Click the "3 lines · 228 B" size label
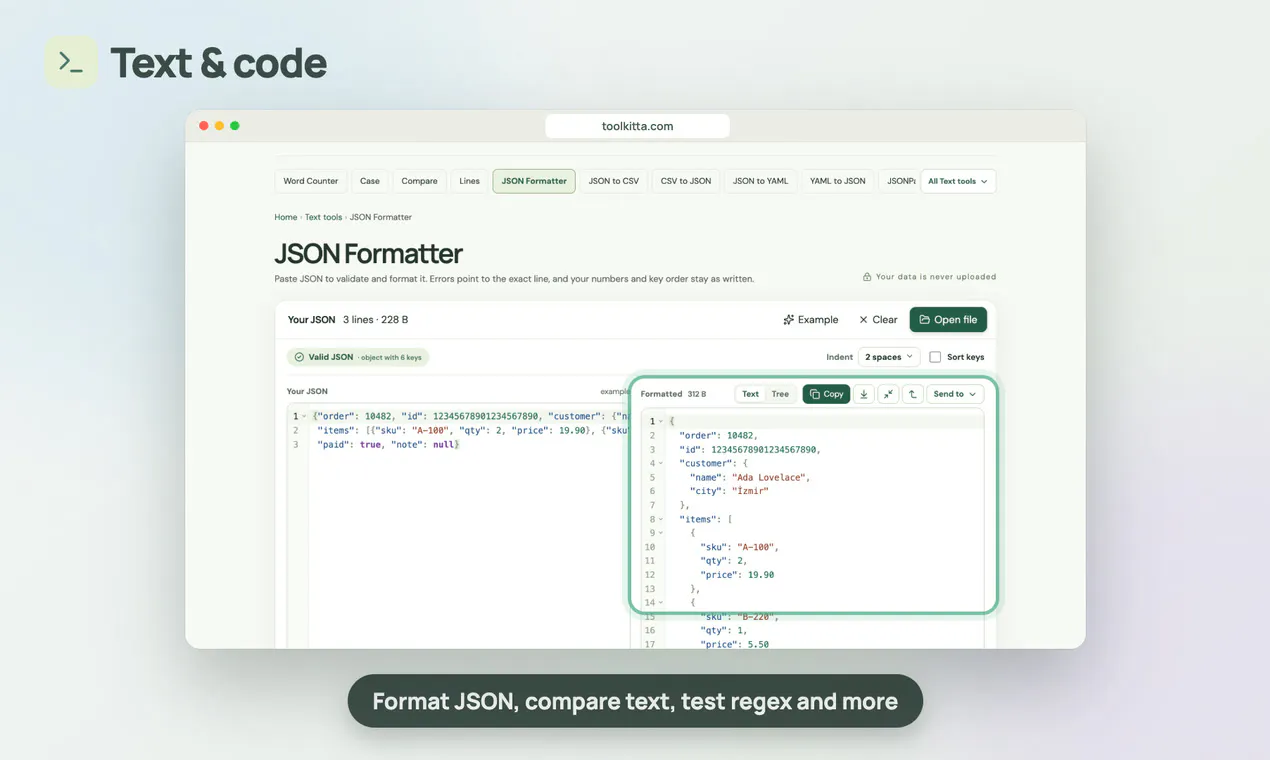Viewport: 1270px width, 760px height. (x=375, y=320)
